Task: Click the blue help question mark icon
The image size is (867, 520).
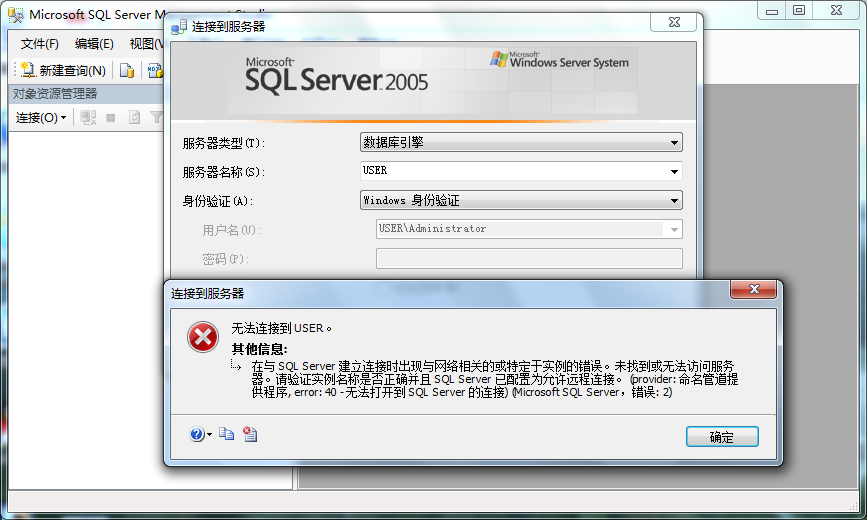Action: click(197, 434)
